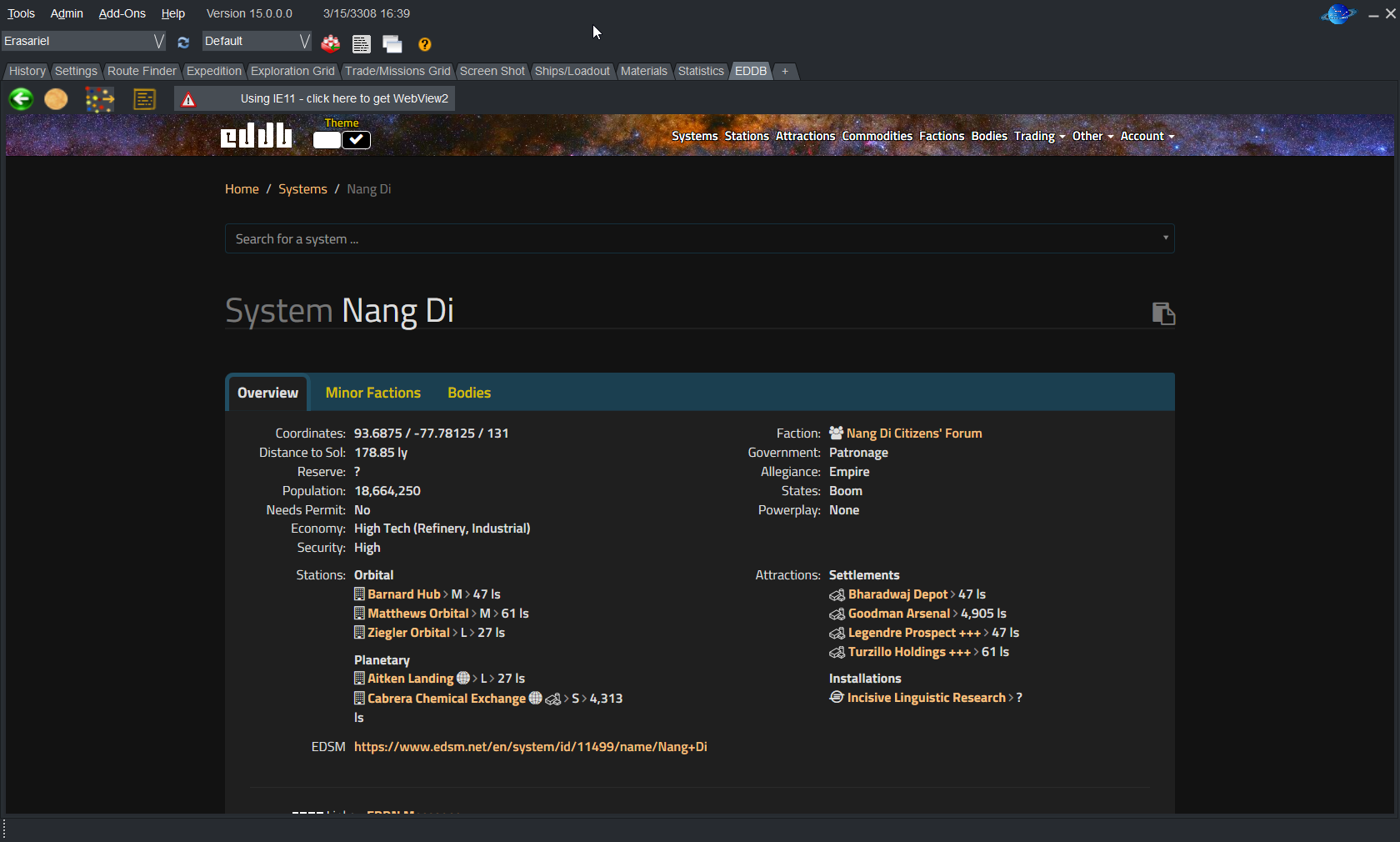The width and height of the screenshot is (1400, 842).
Task: Open a pop-out window panel
Action: point(392,43)
